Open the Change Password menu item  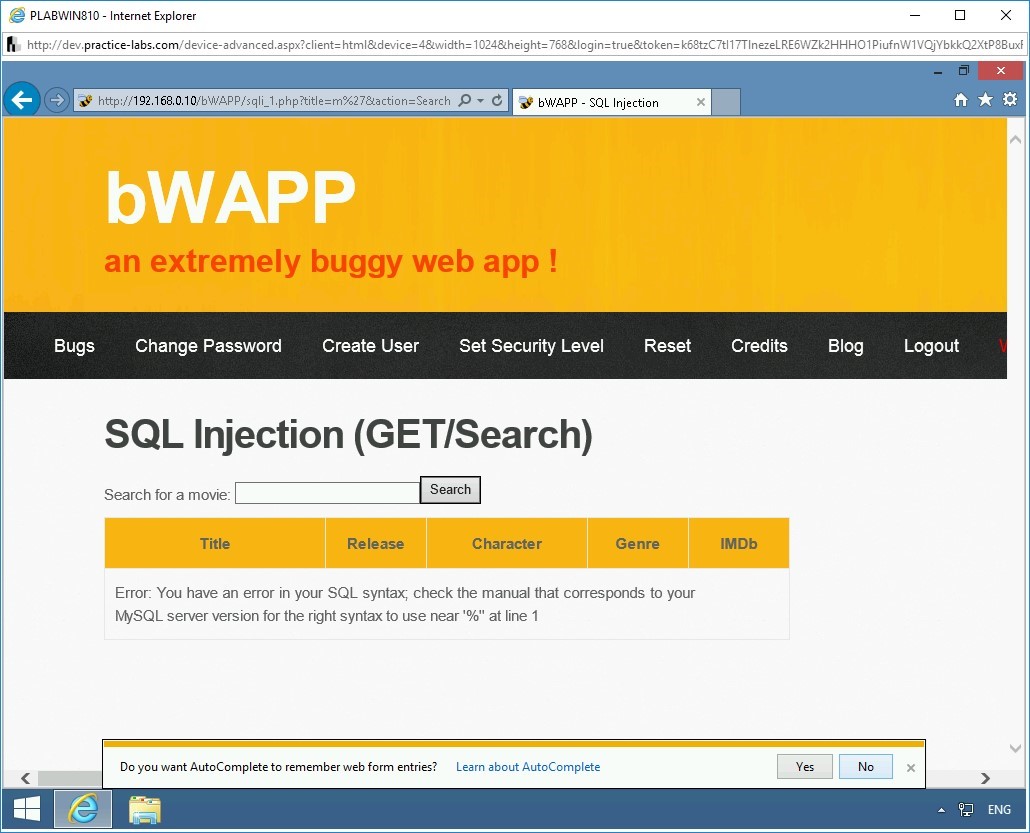[208, 346]
